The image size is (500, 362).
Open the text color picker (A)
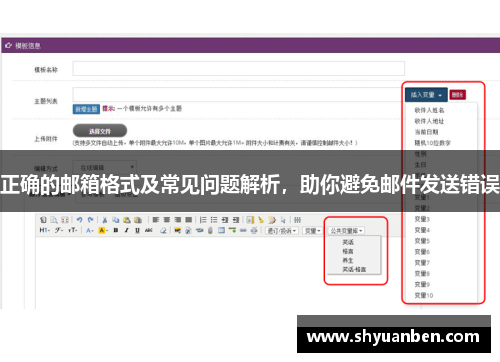(x=89, y=230)
